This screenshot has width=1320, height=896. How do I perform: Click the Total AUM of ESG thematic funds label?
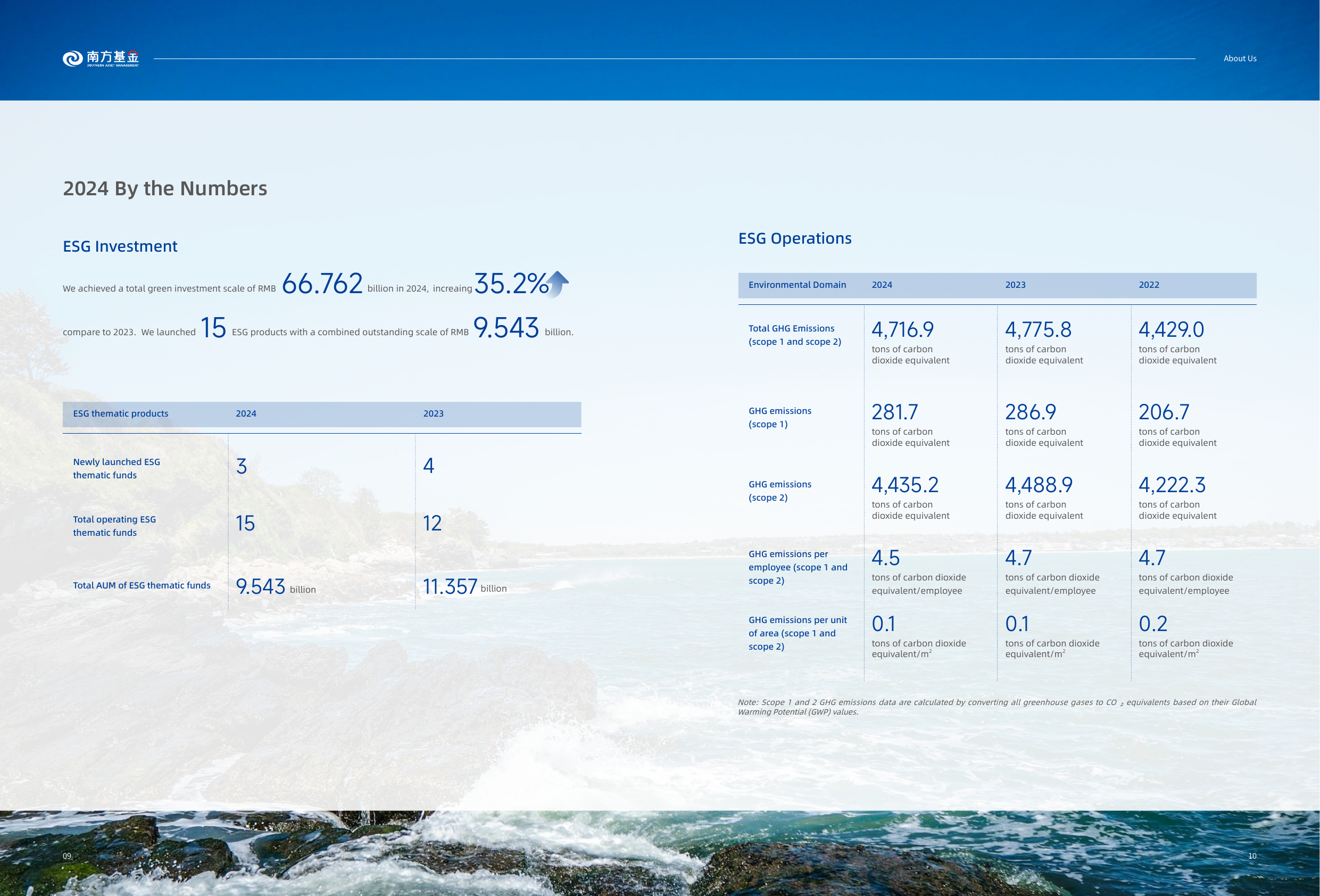pos(142,585)
